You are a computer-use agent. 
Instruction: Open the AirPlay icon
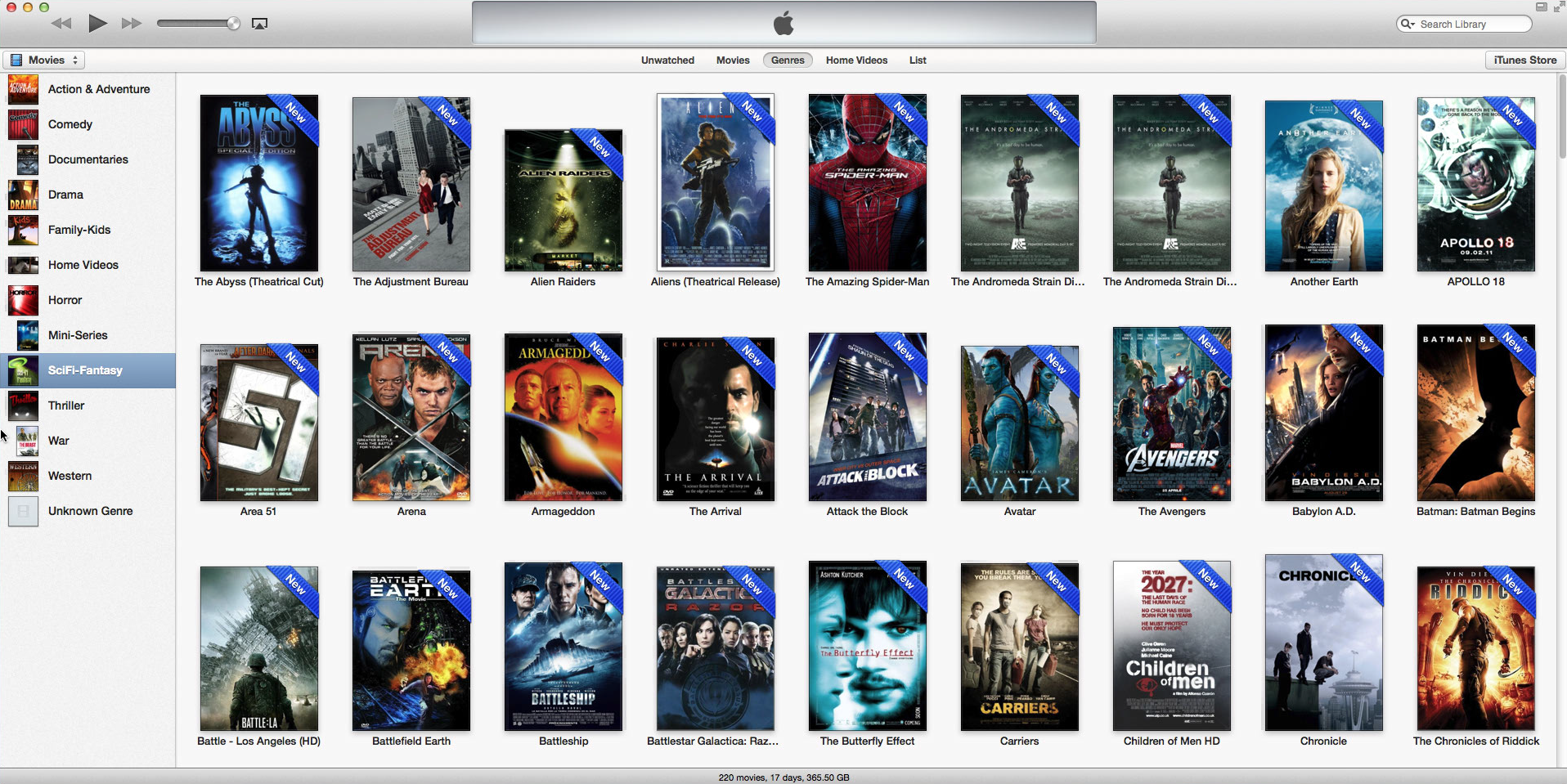(x=259, y=24)
